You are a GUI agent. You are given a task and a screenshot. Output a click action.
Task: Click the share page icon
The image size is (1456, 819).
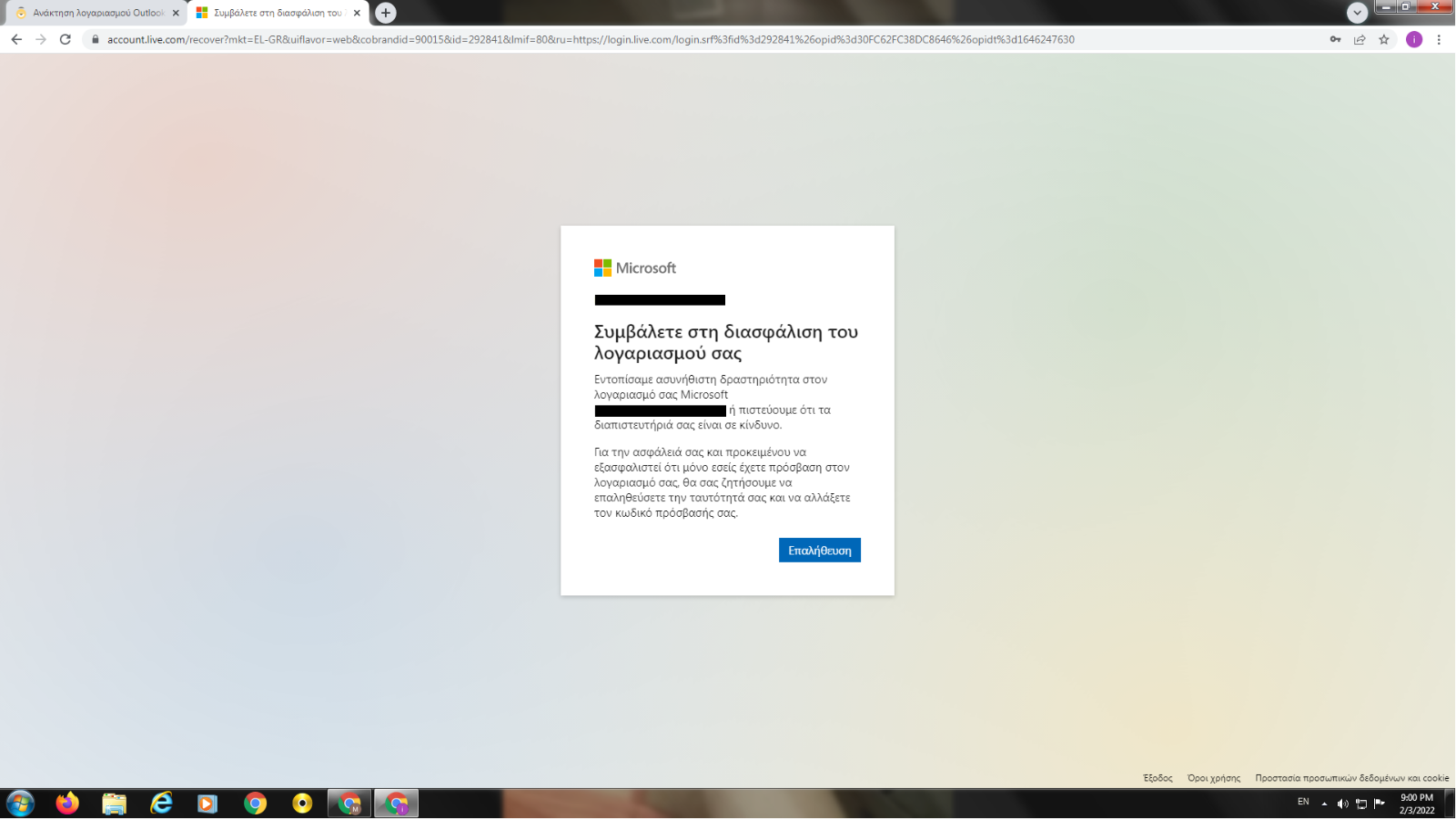1360,39
